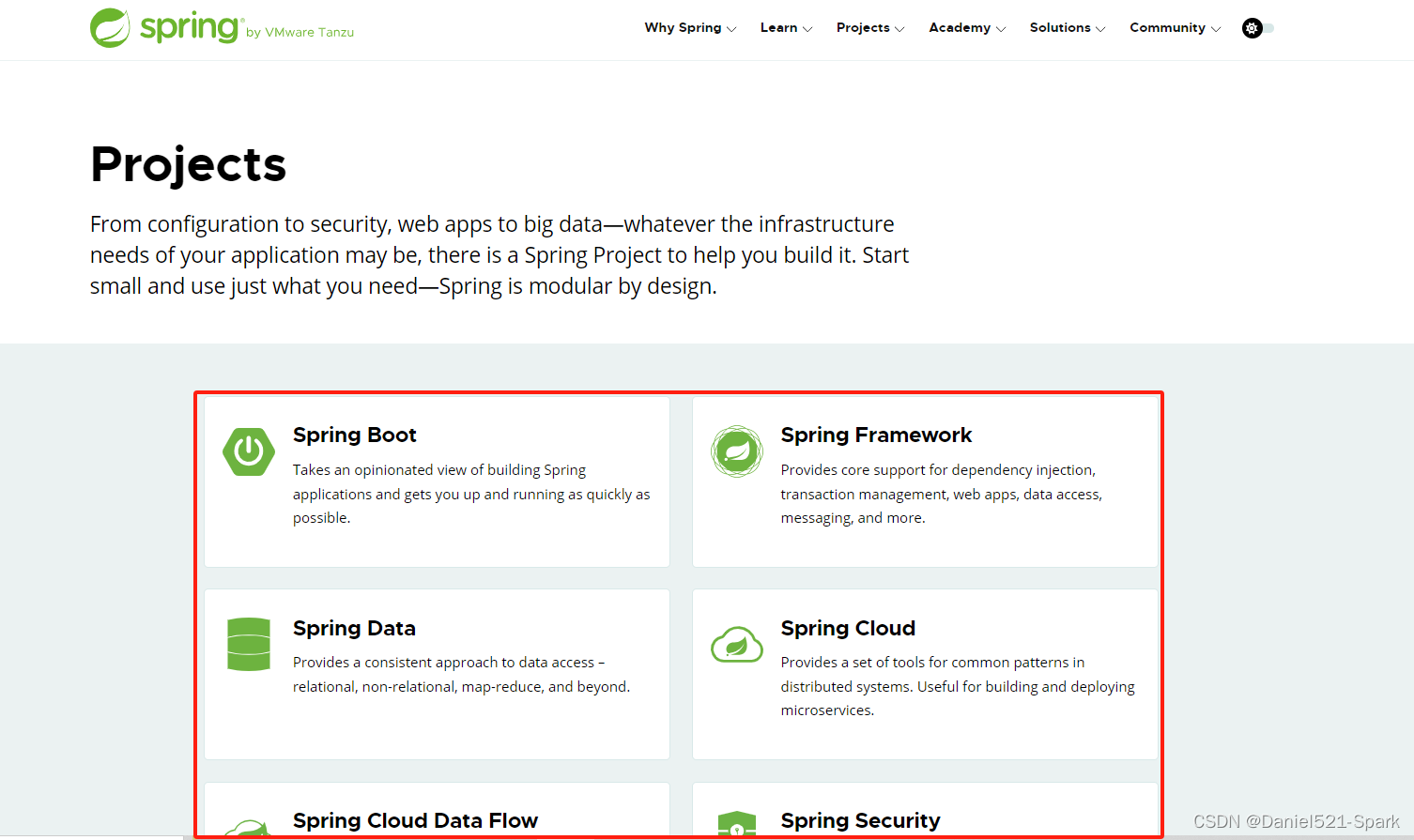
Task: Click the 'From configuration to security' intro paragraph
Action: point(500,255)
